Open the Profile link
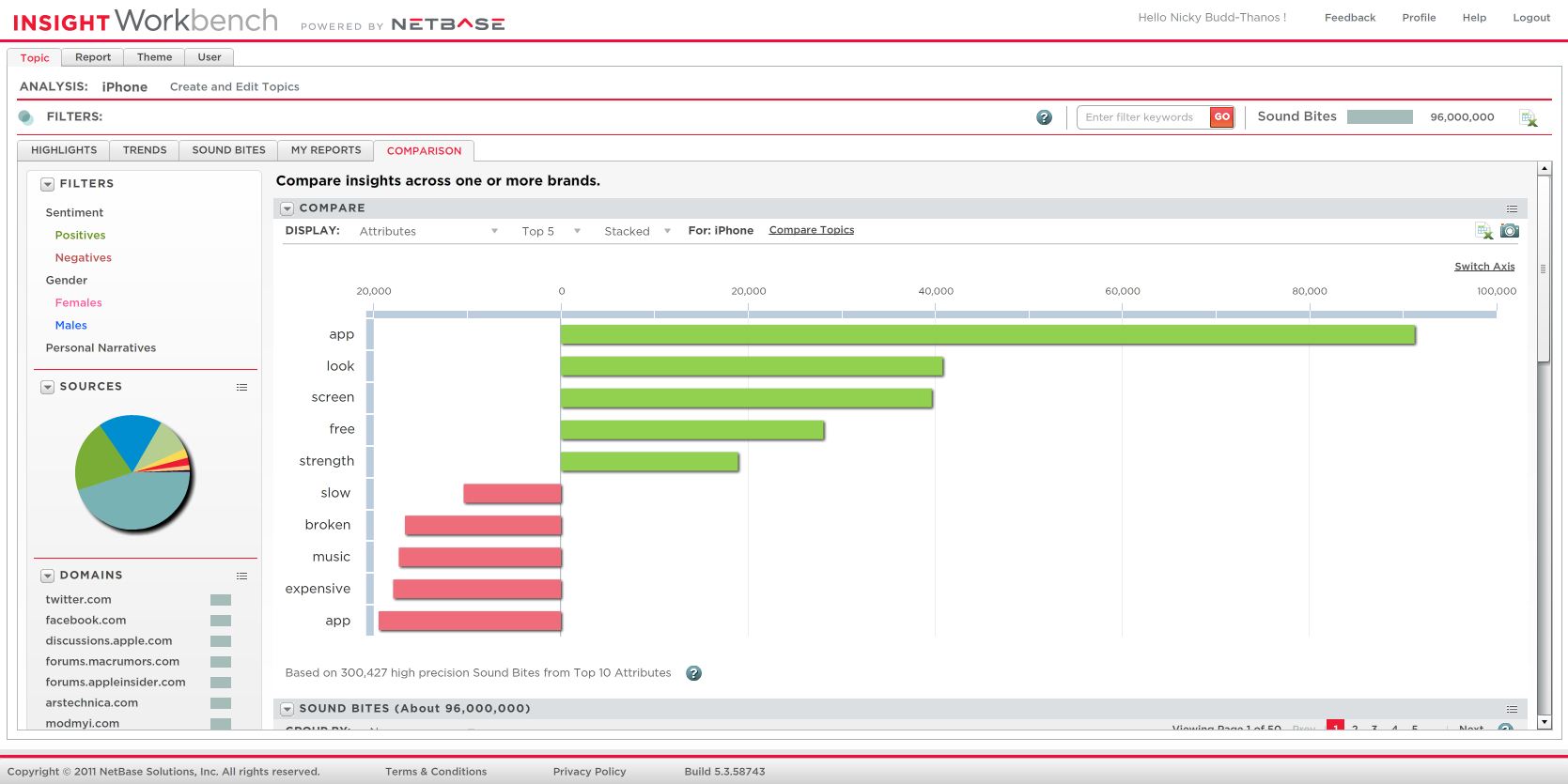This screenshot has height=784, width=1568. [1419, 18]
